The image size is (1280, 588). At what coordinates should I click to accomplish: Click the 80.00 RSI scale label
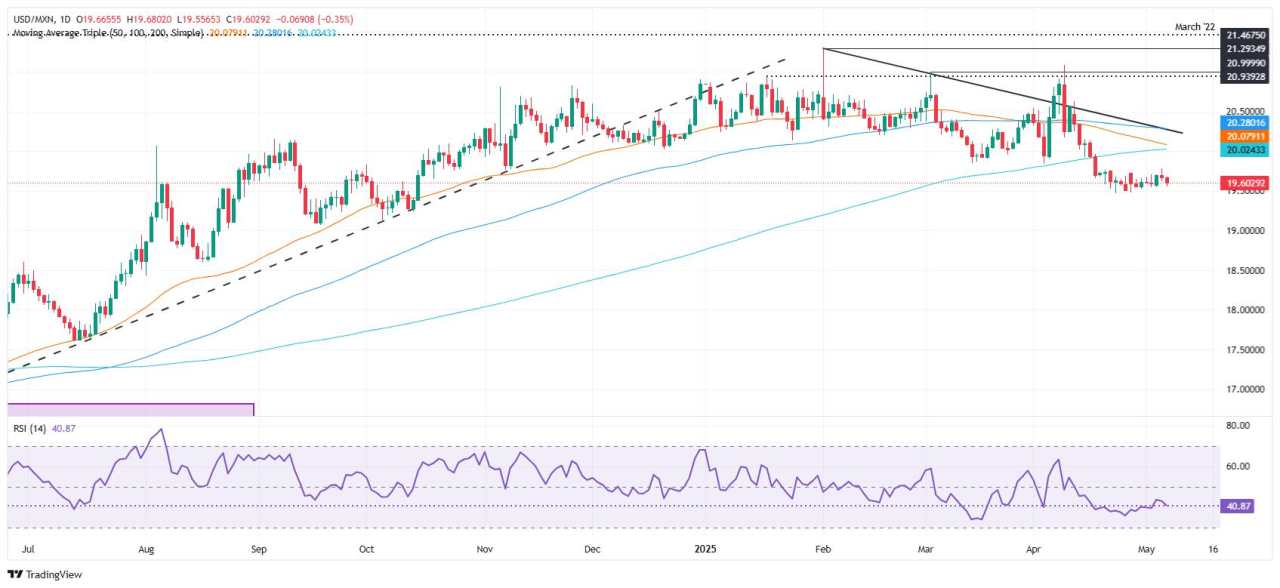1238,426
